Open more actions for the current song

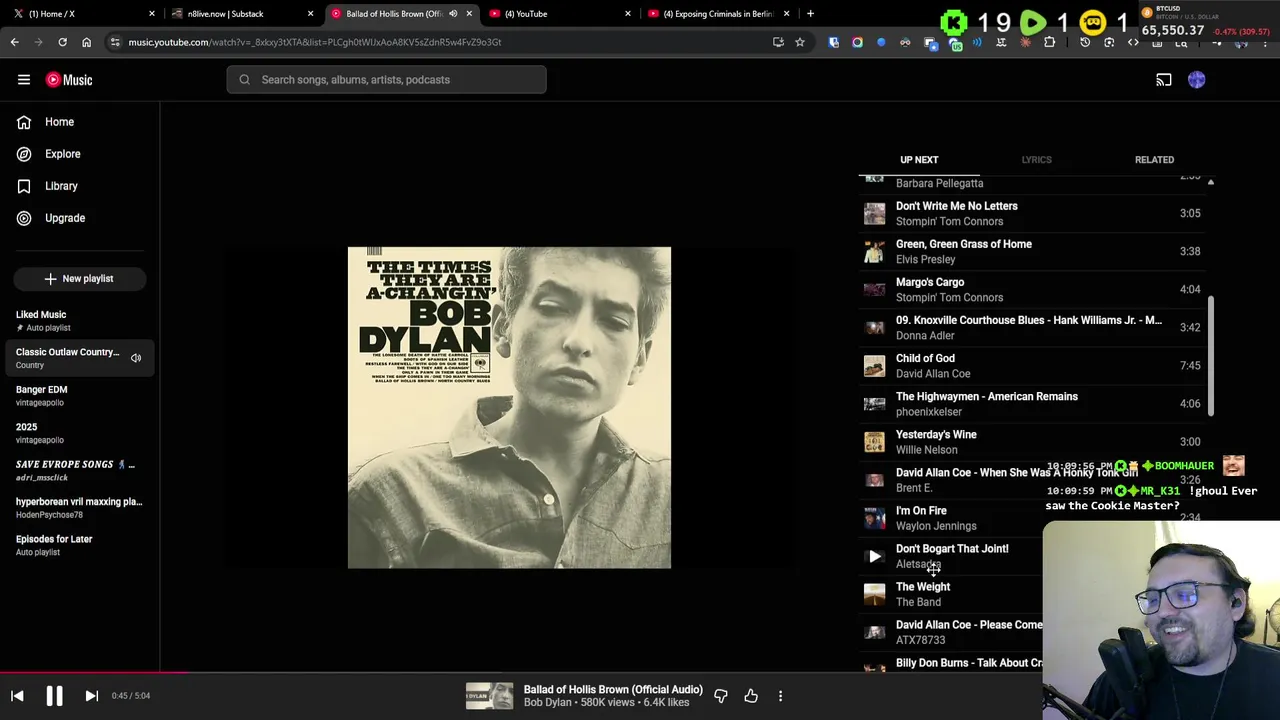780,696
